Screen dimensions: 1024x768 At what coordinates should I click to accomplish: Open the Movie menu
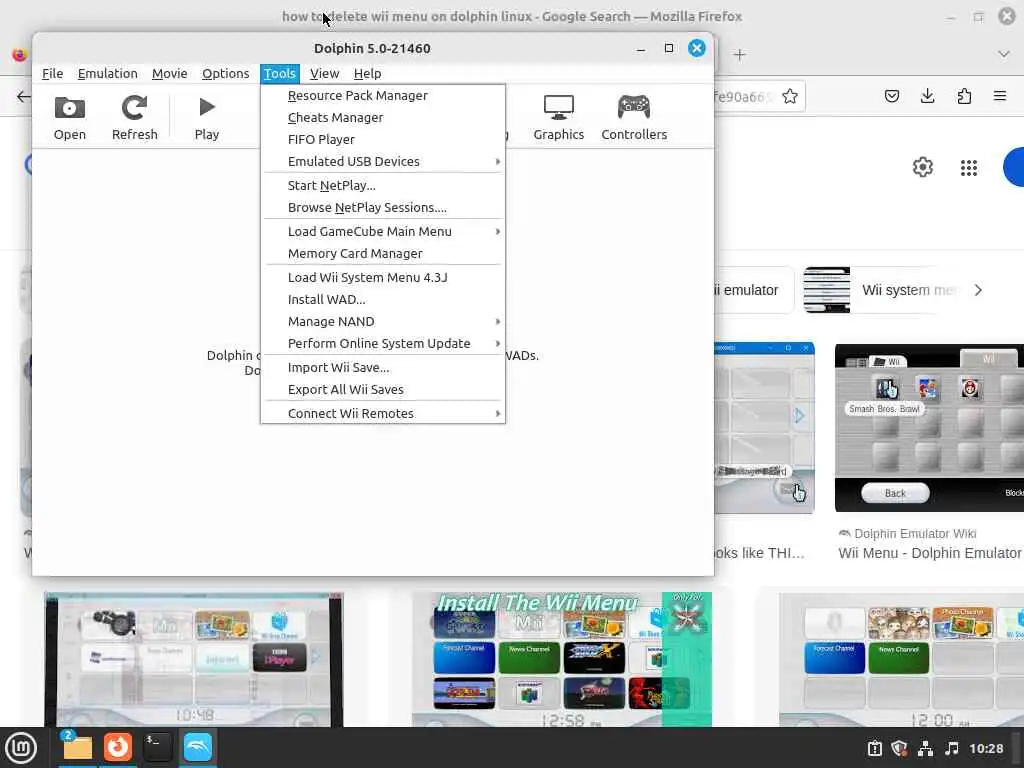[x=170, y=74]
